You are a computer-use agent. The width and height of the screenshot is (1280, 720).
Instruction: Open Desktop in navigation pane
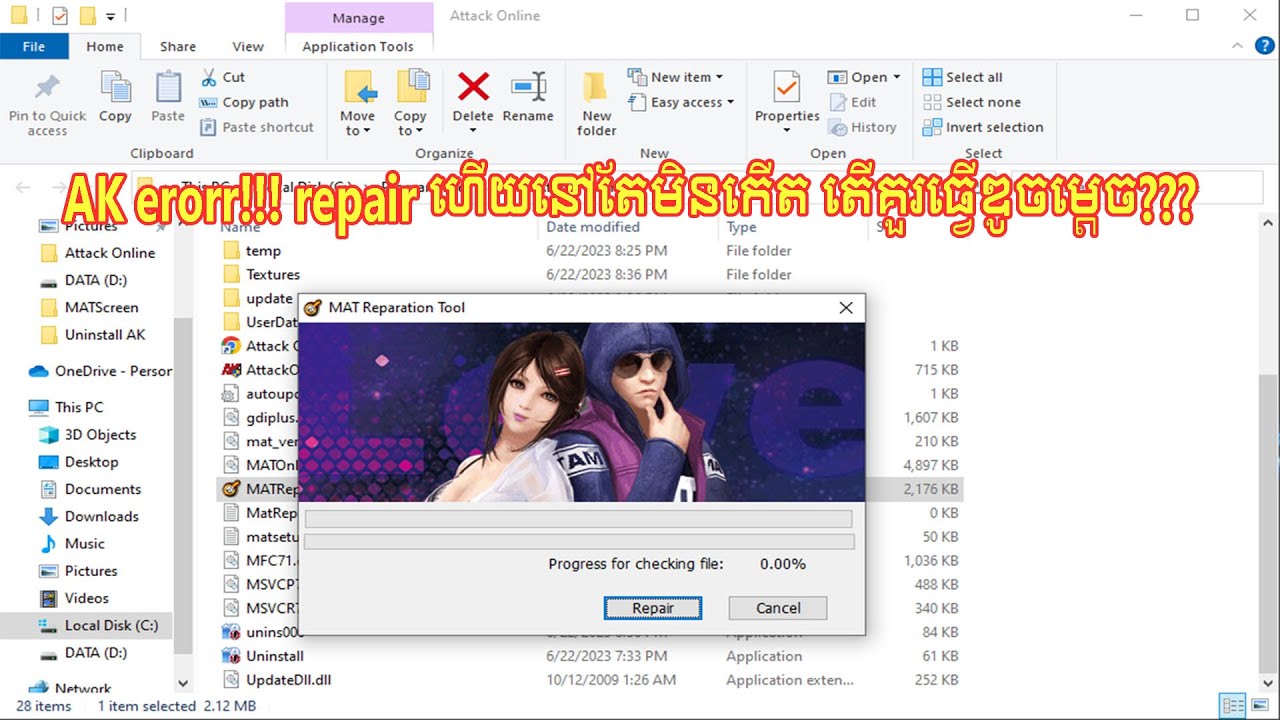tap(79, 462)
